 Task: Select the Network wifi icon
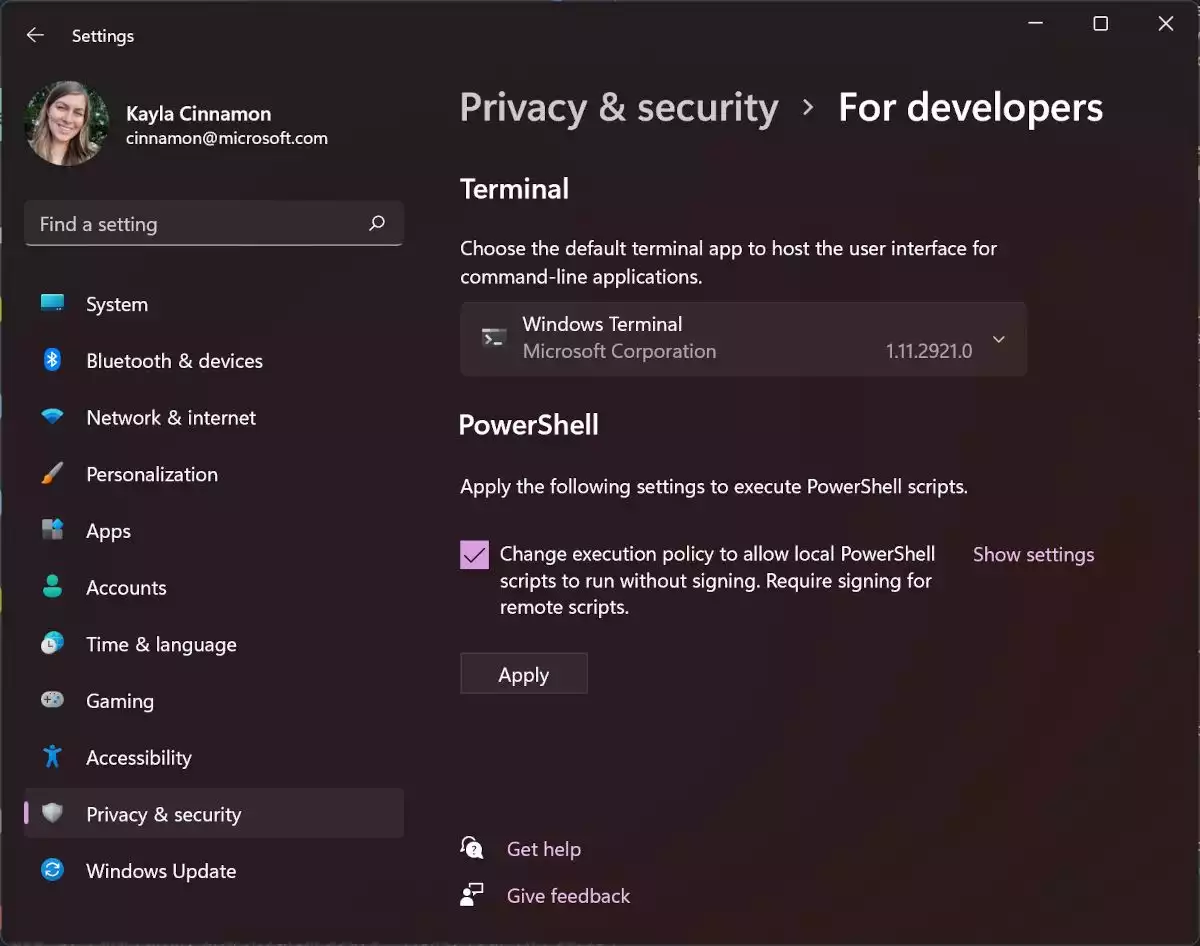click(53, 417)
